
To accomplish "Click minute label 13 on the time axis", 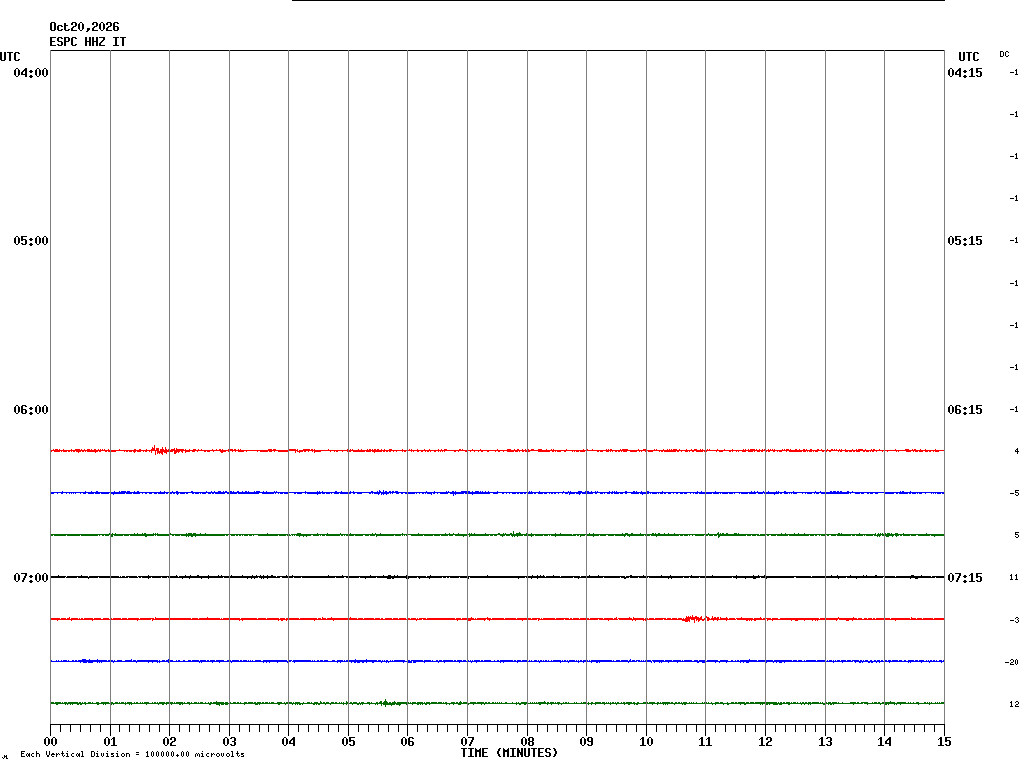I will (x=825, y=742).
